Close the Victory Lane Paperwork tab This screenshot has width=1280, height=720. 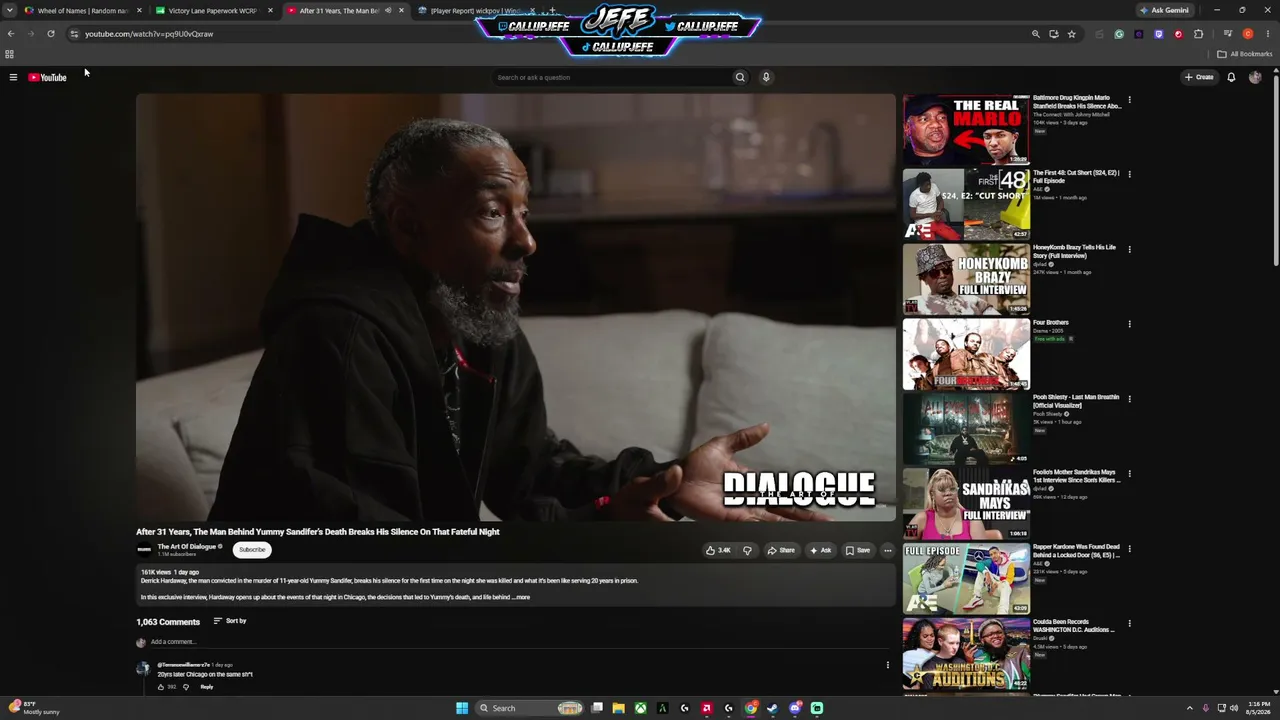click(x=270, y=10)
